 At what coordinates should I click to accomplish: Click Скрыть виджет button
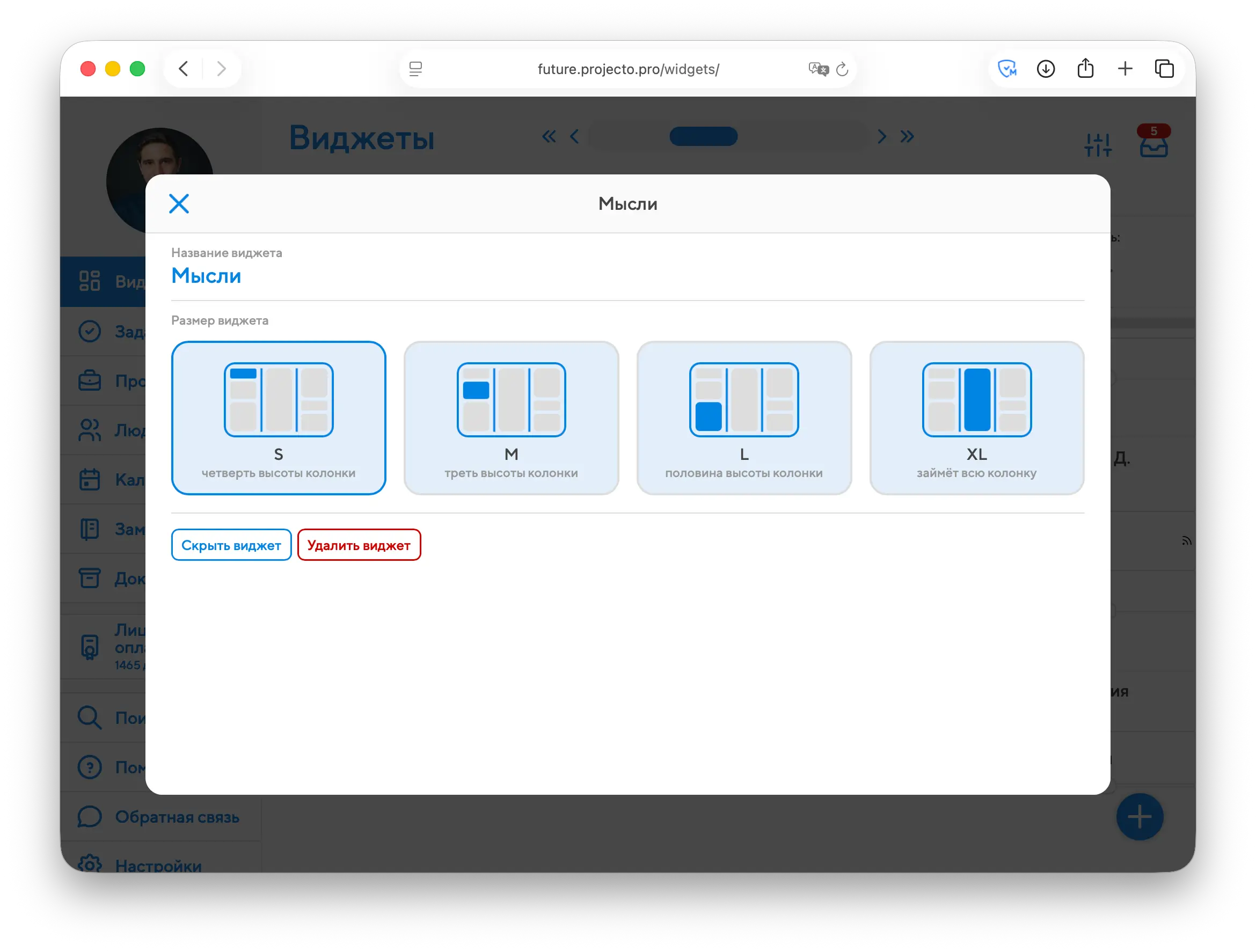pos(231,545)
